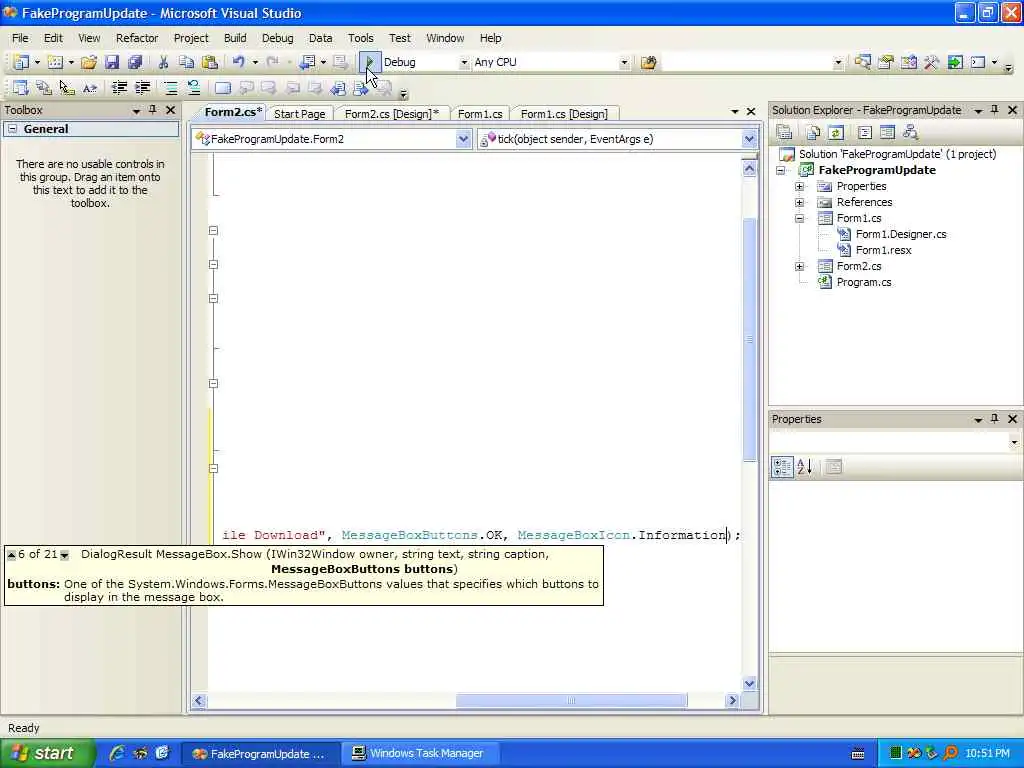Click FakeProgramUpdate taskbar button
This screenshot has height=768, width=1024.
pyautogui.click(x=261, y=753)
